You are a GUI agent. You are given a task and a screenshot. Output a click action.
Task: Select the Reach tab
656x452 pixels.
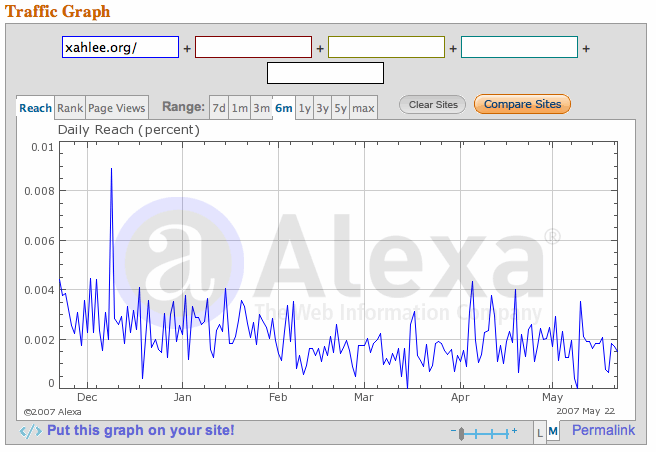click(x=36, y=108)
